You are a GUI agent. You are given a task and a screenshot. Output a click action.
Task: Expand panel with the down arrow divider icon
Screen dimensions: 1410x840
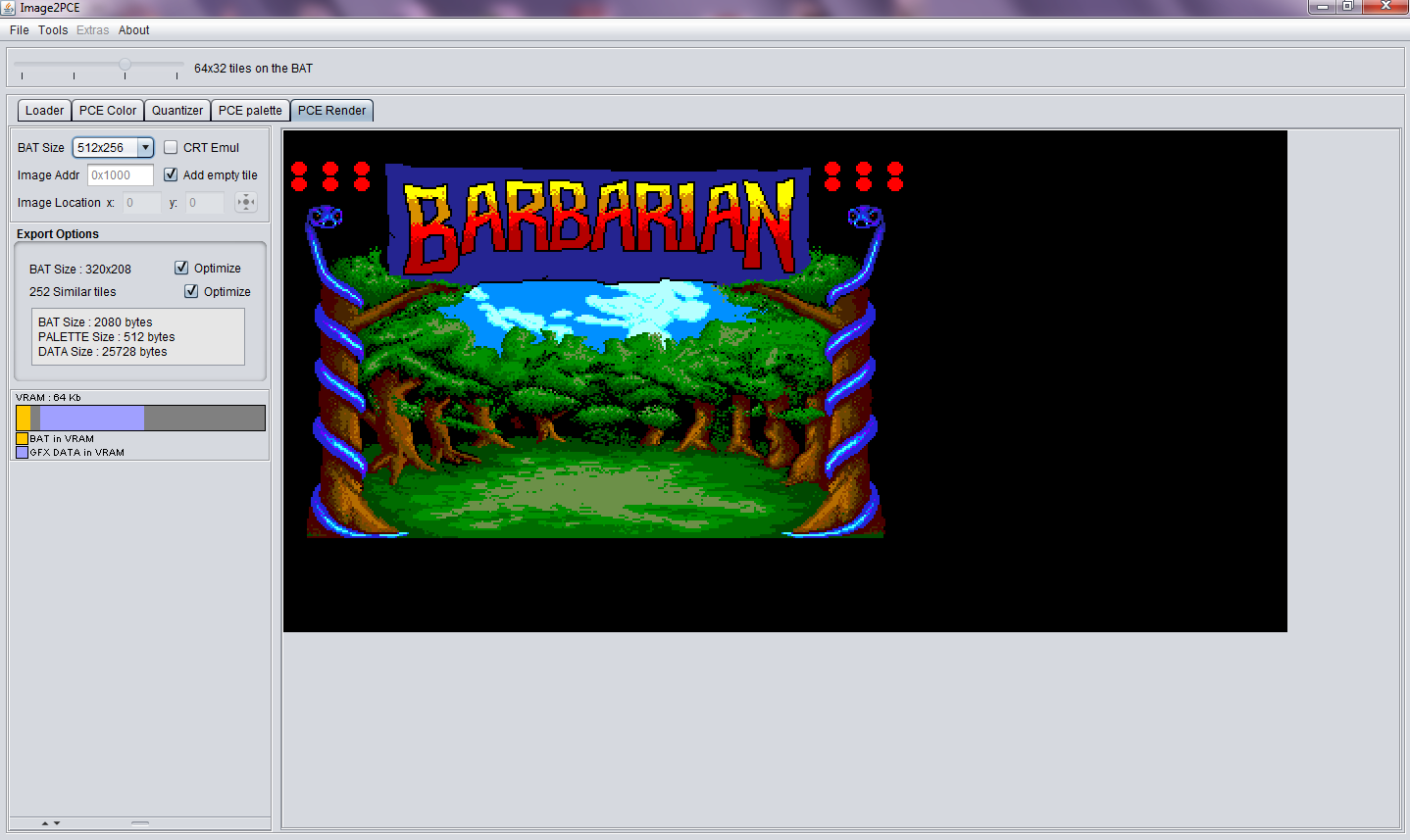57,823
